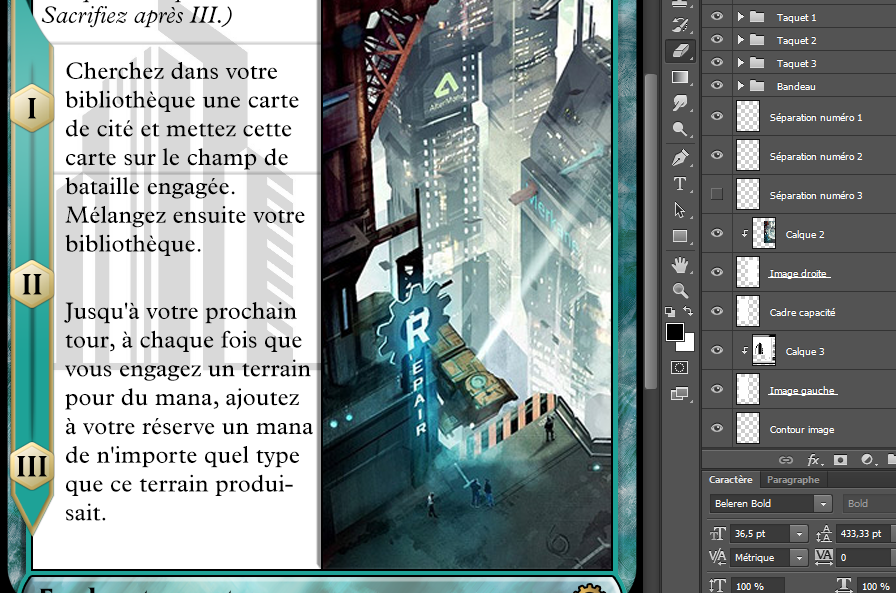This screenshot has width=896, height=593.
Task: Hide the Taquet 1 group
Action: coord(717,17)
